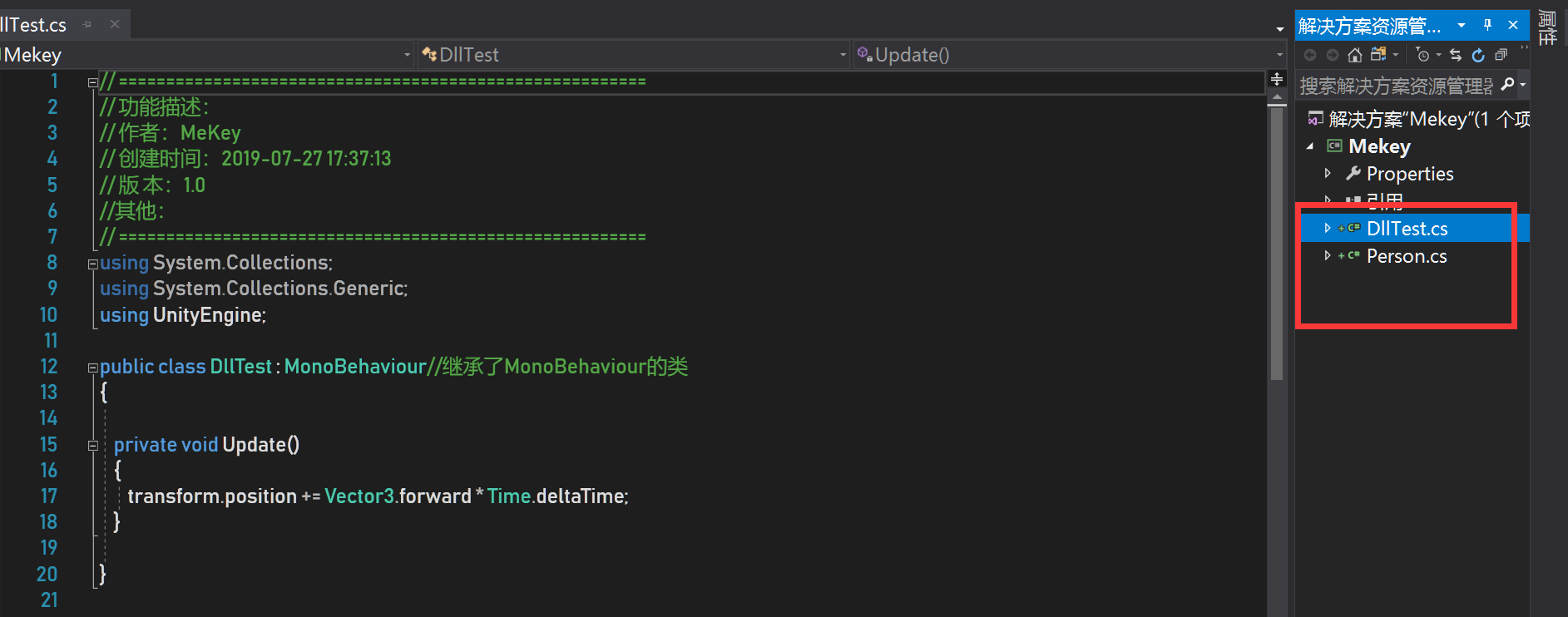The height and width of the screenshot is (617, 1568).
Task: Click the solution icon beside 解决方案"Mekey"
Action: (x=1314, y=119)
